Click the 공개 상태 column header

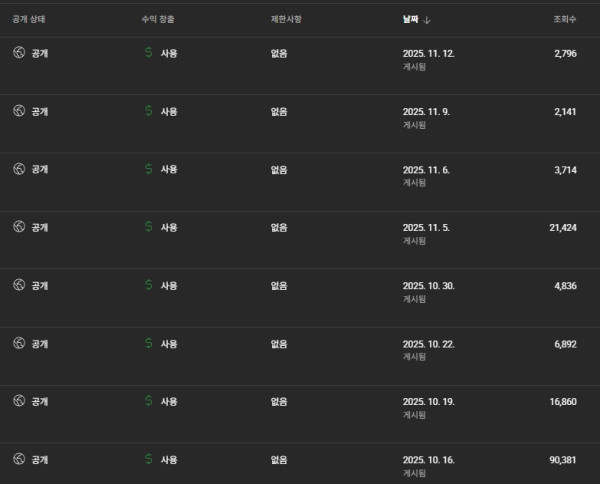(29, 19)
